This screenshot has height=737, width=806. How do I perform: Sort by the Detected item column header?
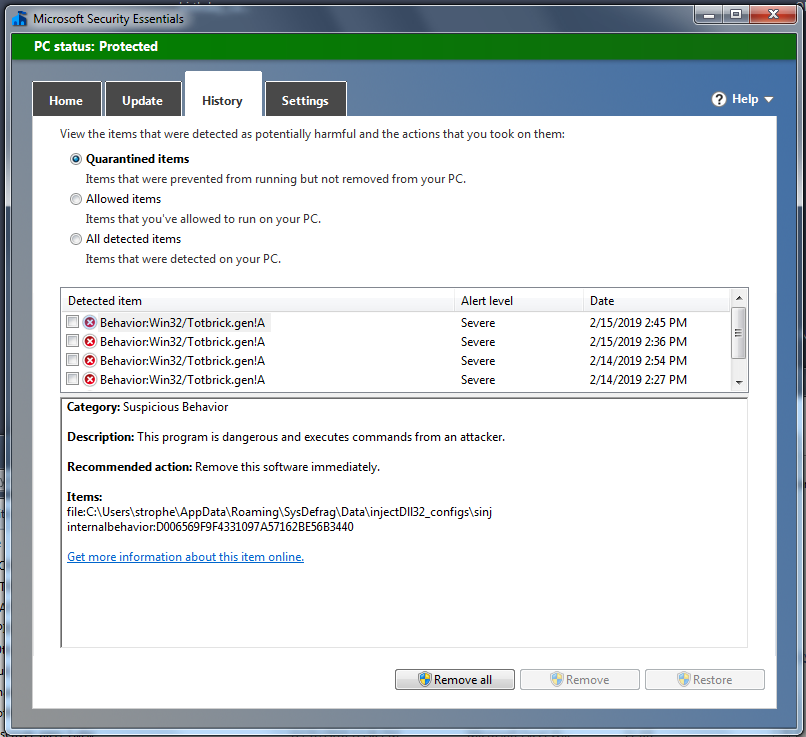click(259, 301)
